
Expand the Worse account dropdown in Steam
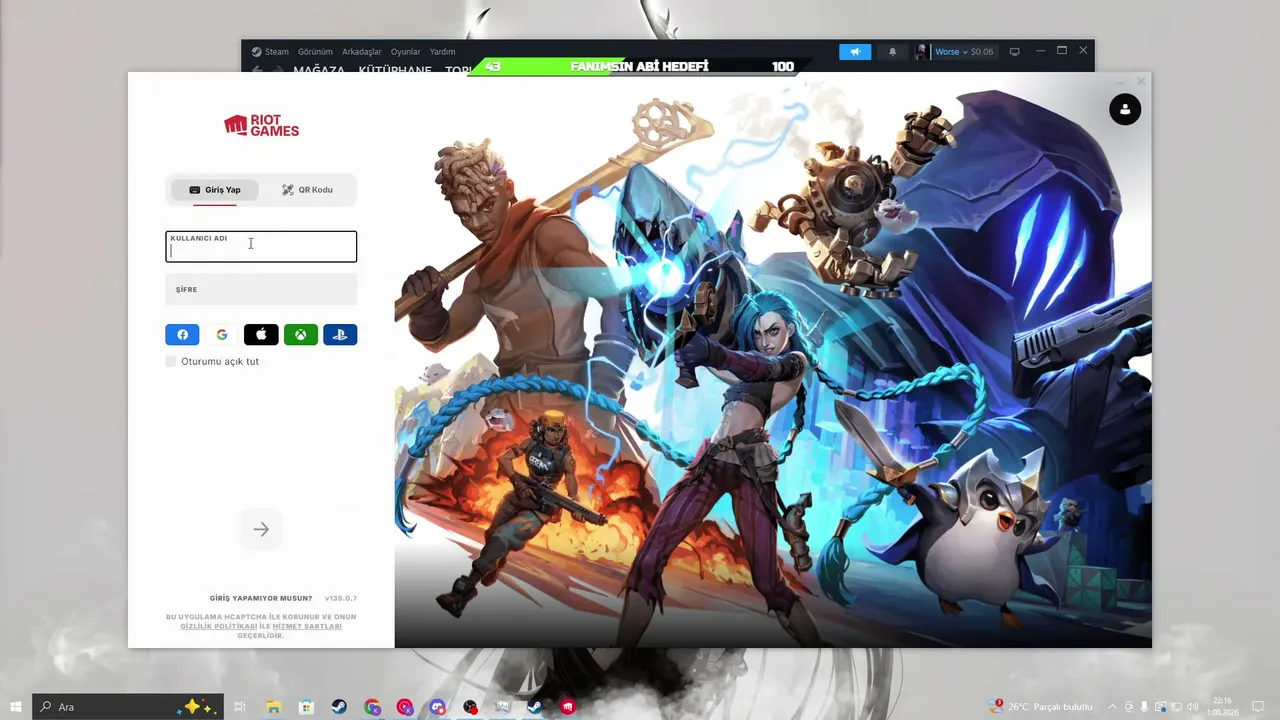[951, 52]
